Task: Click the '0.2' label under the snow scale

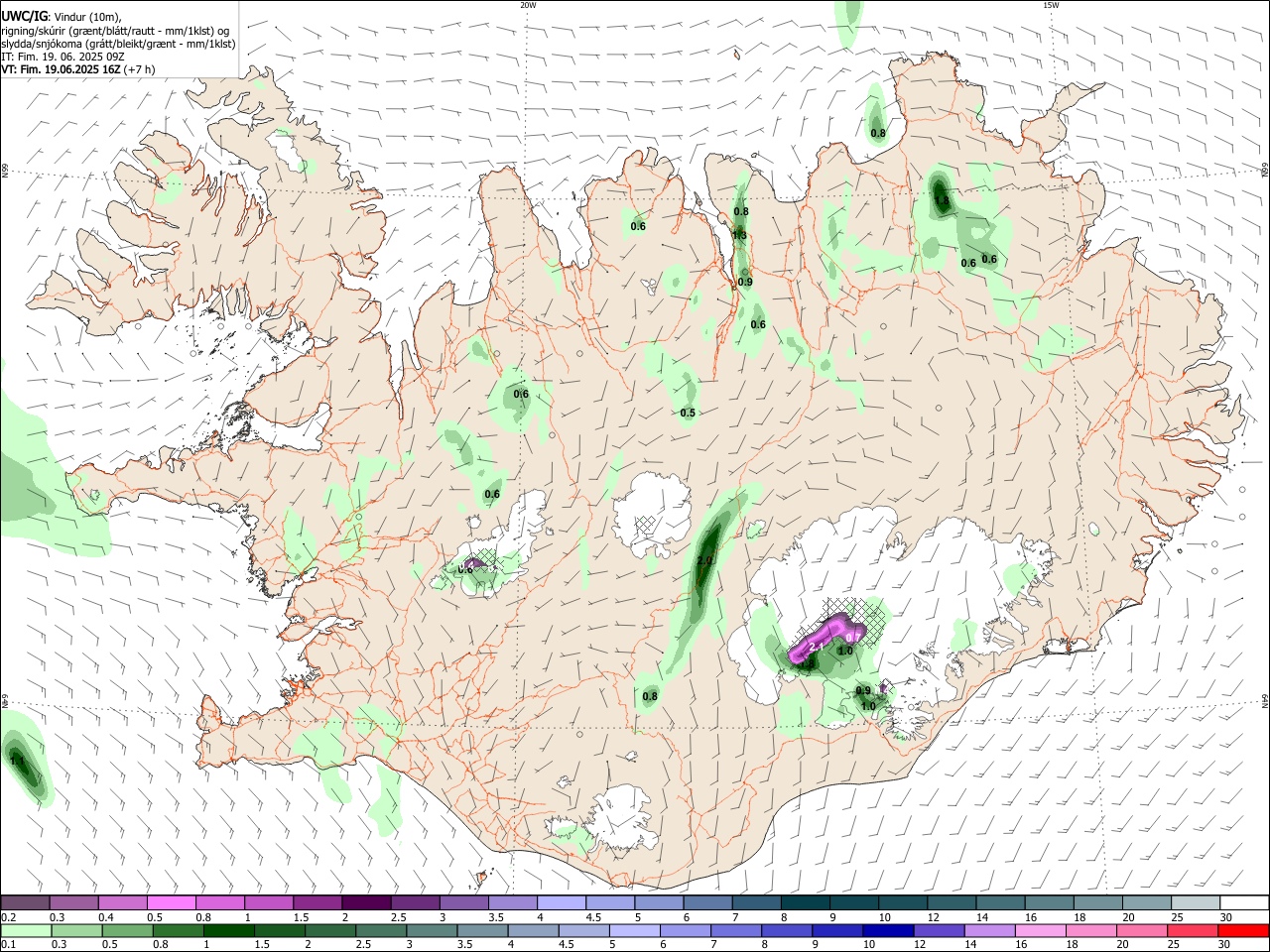Action: click(x=8, y=917)
